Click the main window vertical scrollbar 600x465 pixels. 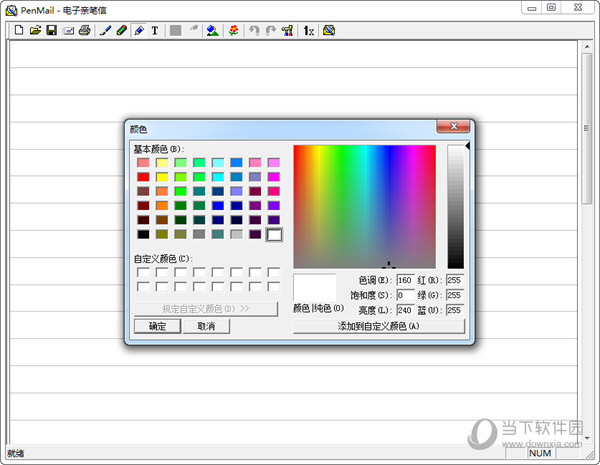tap(587, 240)
